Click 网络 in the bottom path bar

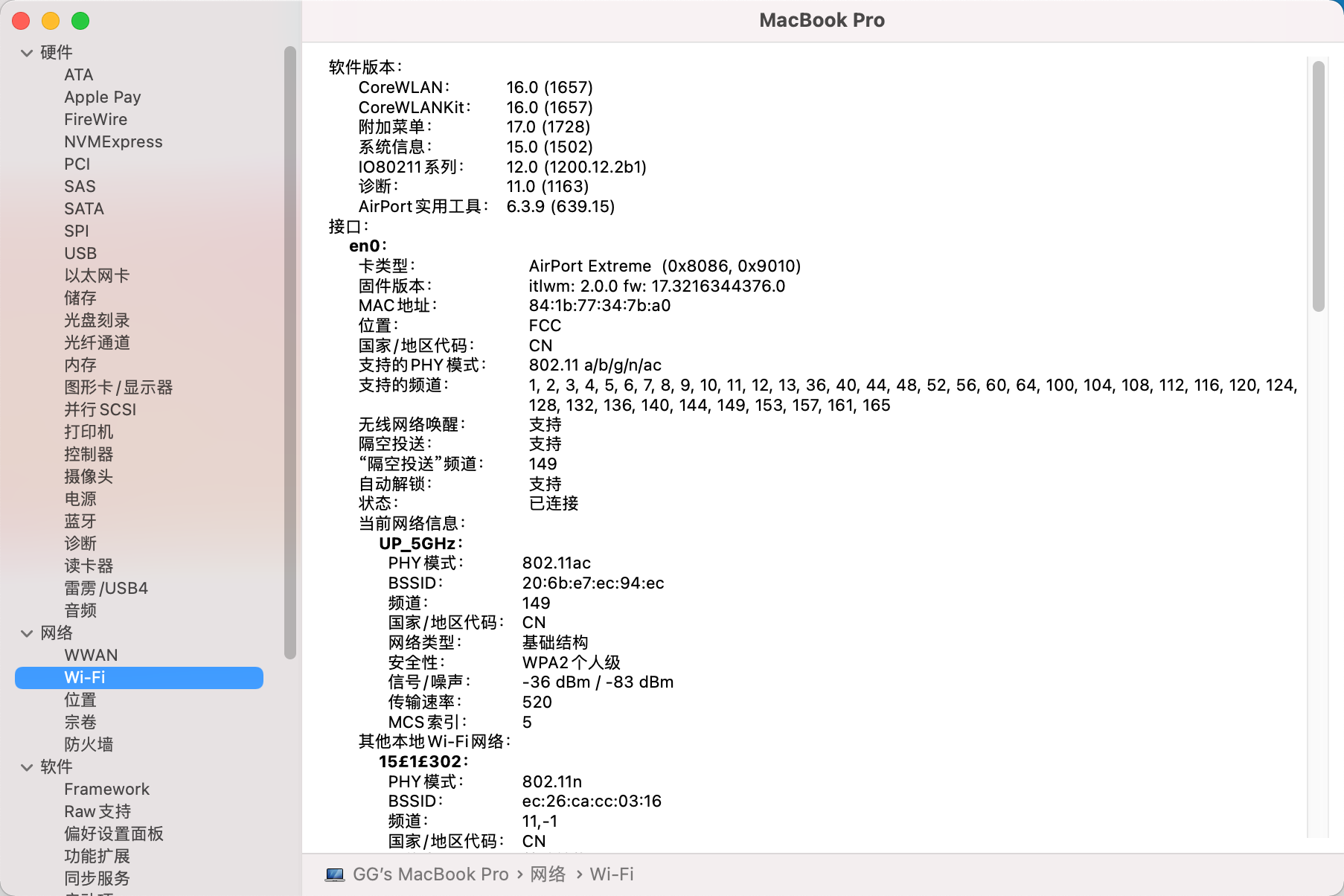click(x=548, y=874)
